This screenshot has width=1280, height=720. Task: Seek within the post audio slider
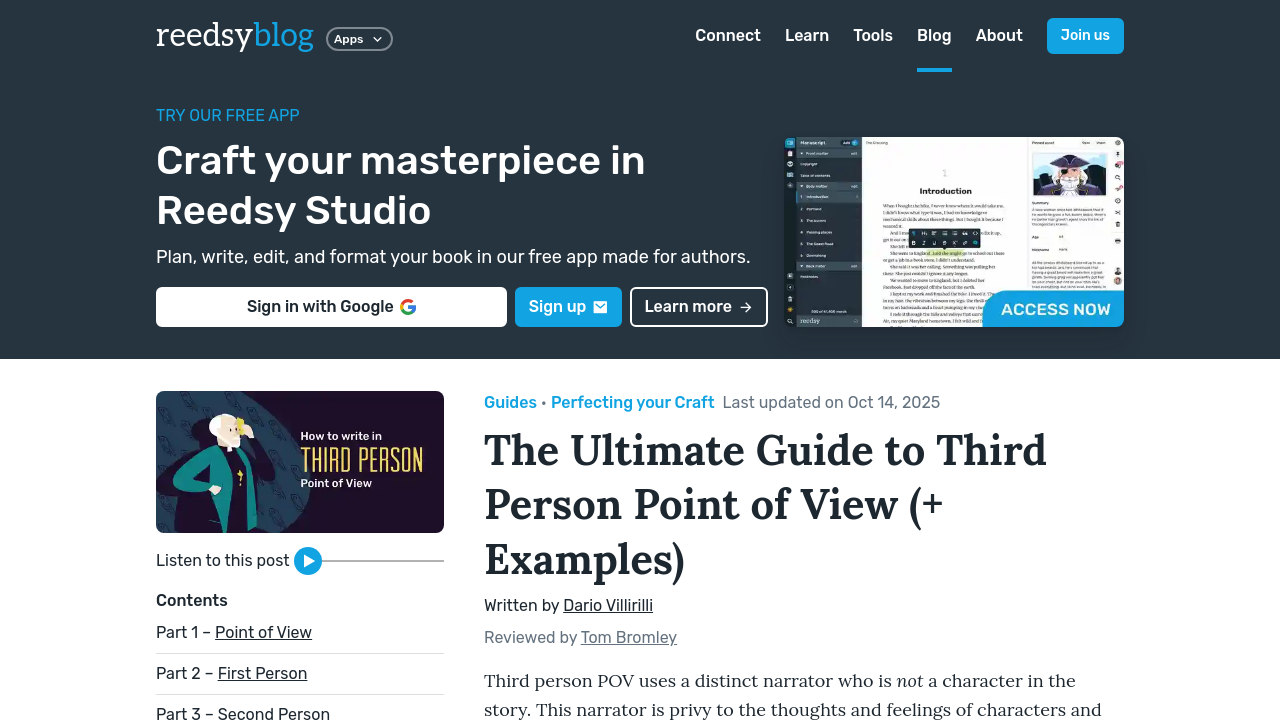[383, 561]
